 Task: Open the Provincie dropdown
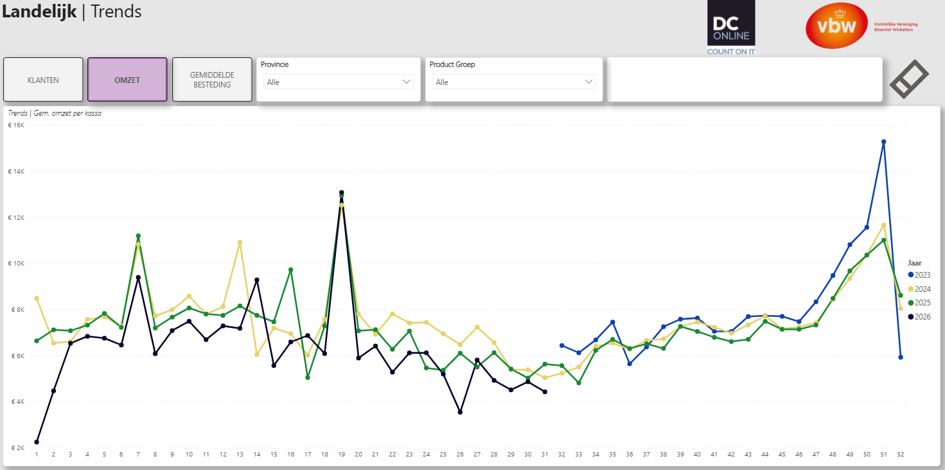coord(338,82)
